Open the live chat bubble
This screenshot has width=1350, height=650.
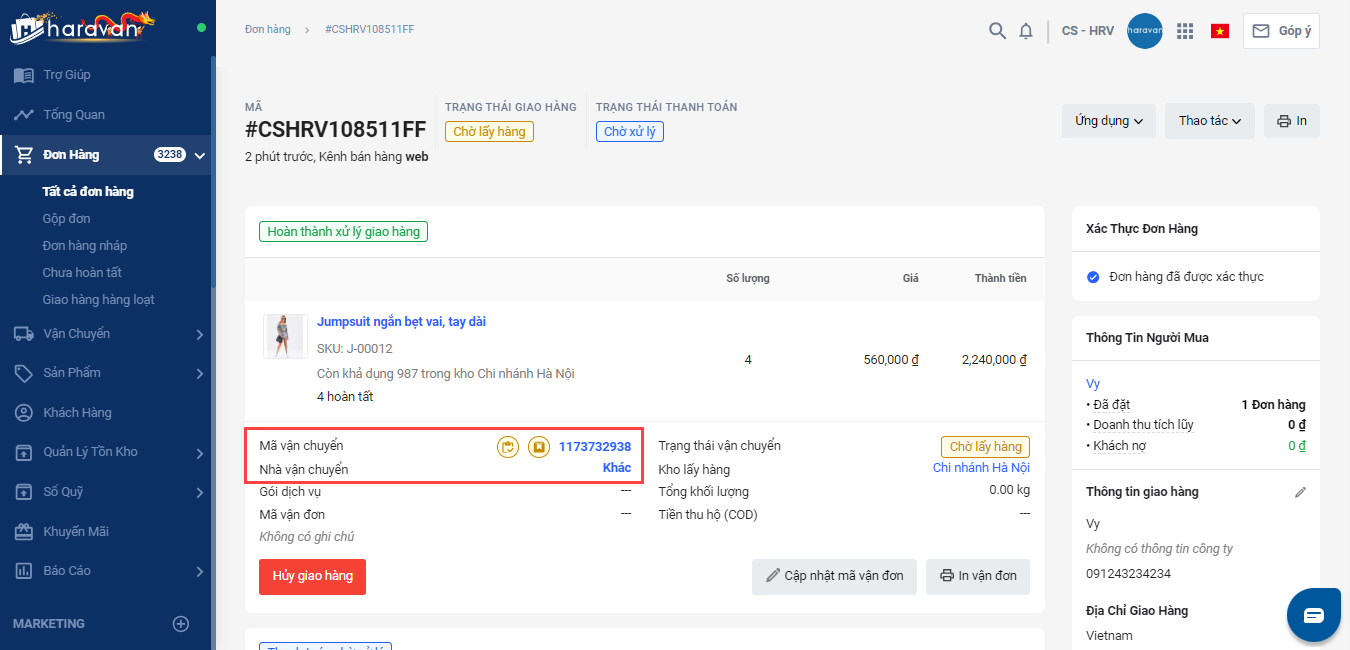pos(1313,615)
